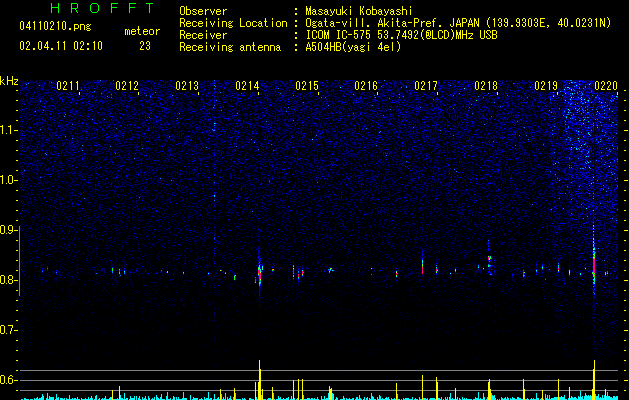Click the 0213 time marker
629x400 pixels.
pos(187,86)
